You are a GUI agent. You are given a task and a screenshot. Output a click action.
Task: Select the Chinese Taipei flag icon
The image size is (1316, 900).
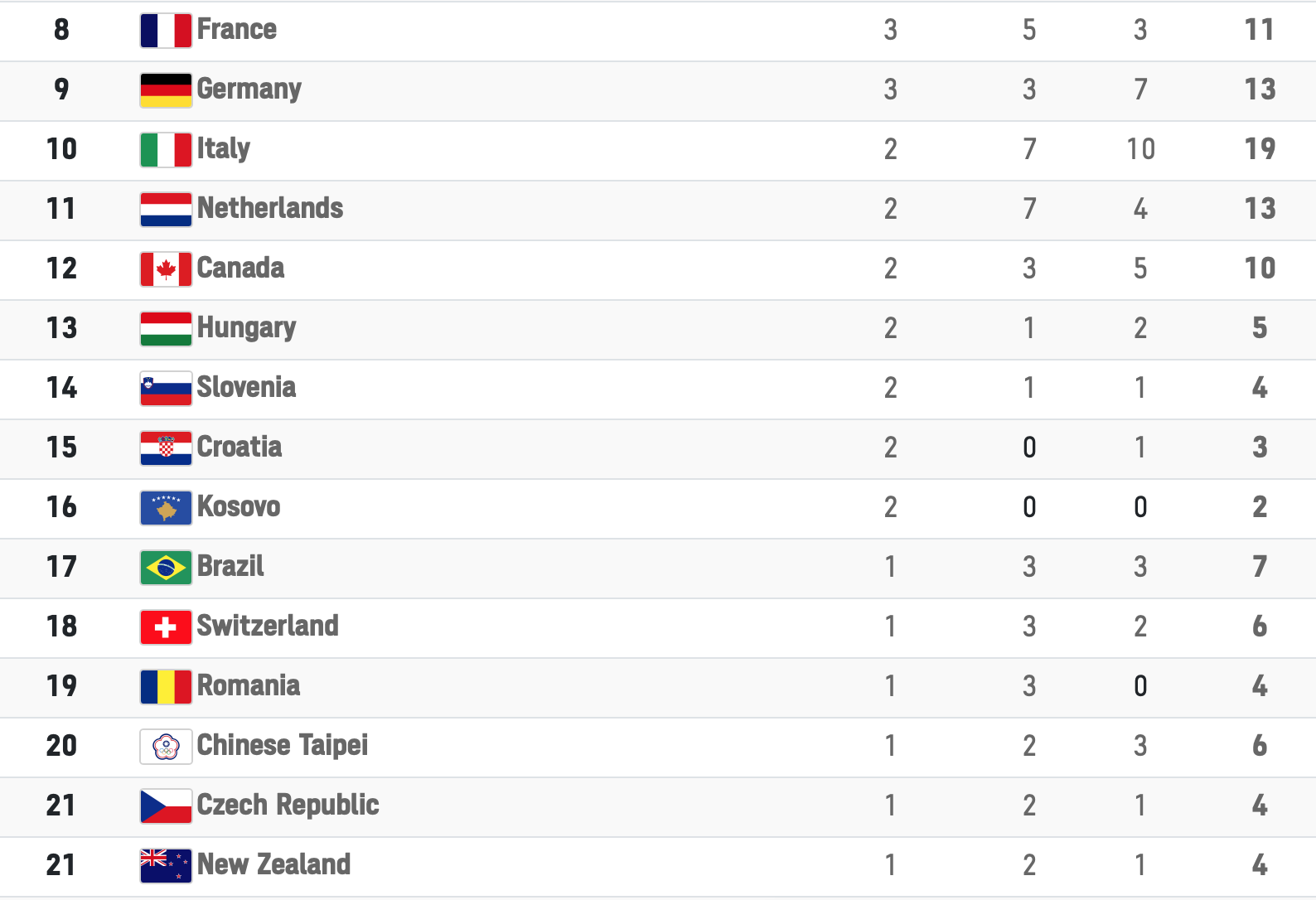point(166,747)
